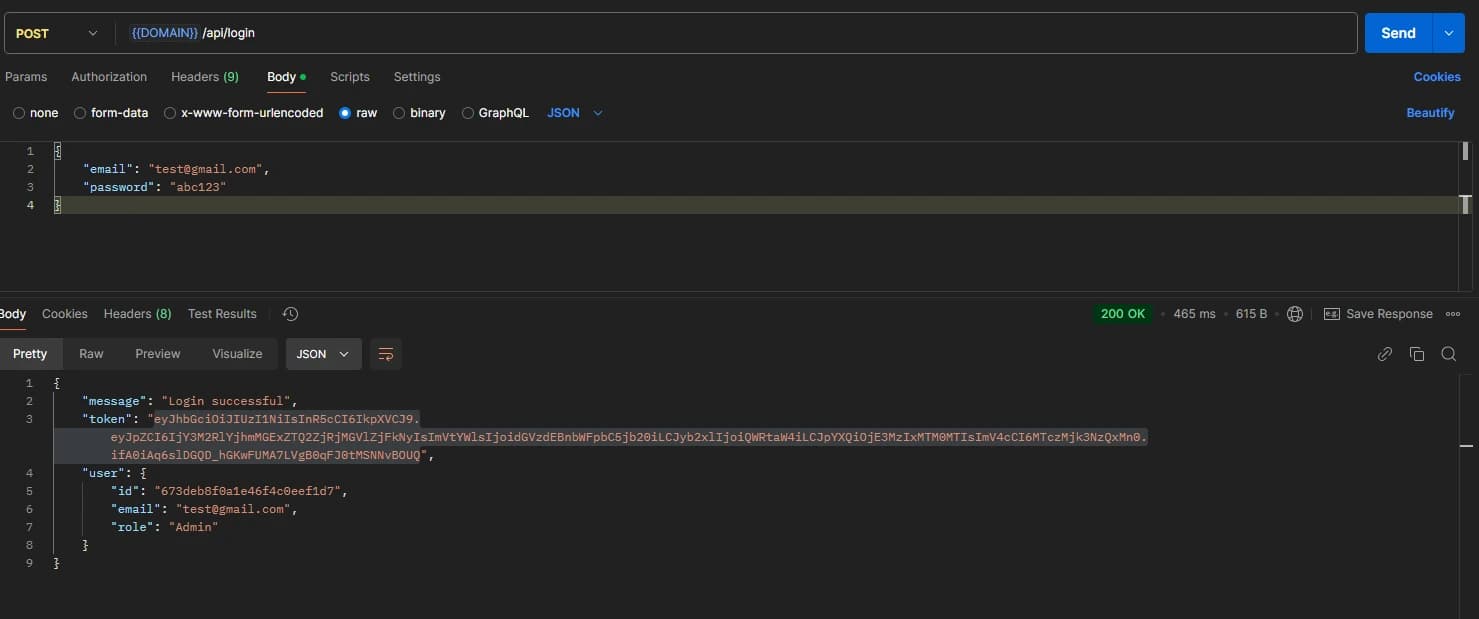Switch body format to GraphQL
This screenshot has height=619, width=1479.
click(x=495, y=113)
